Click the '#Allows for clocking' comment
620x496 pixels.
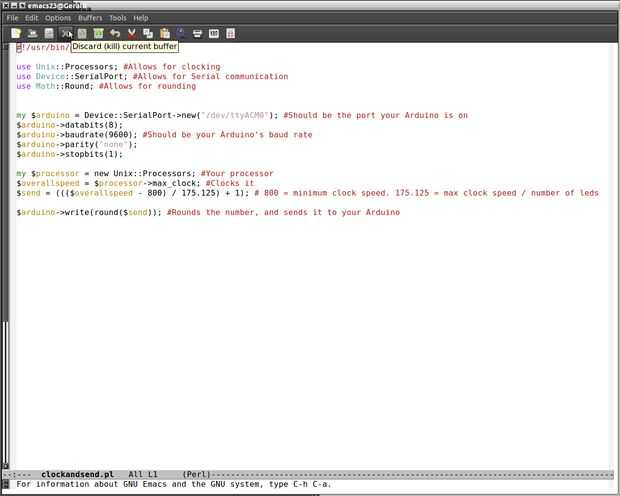pos(172,66)
